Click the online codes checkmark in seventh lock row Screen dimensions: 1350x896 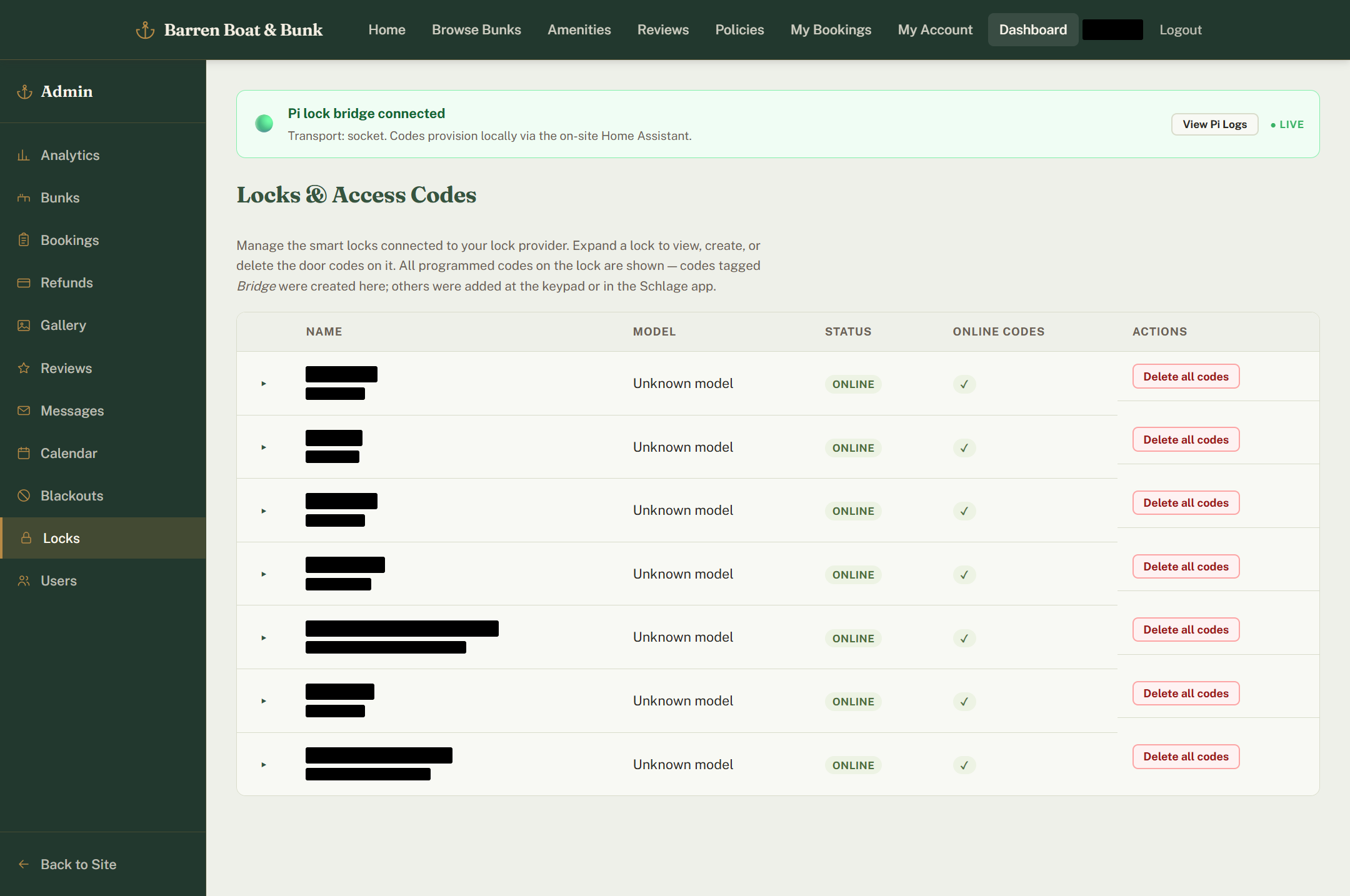pyautogui.click(x=964, y=765)
